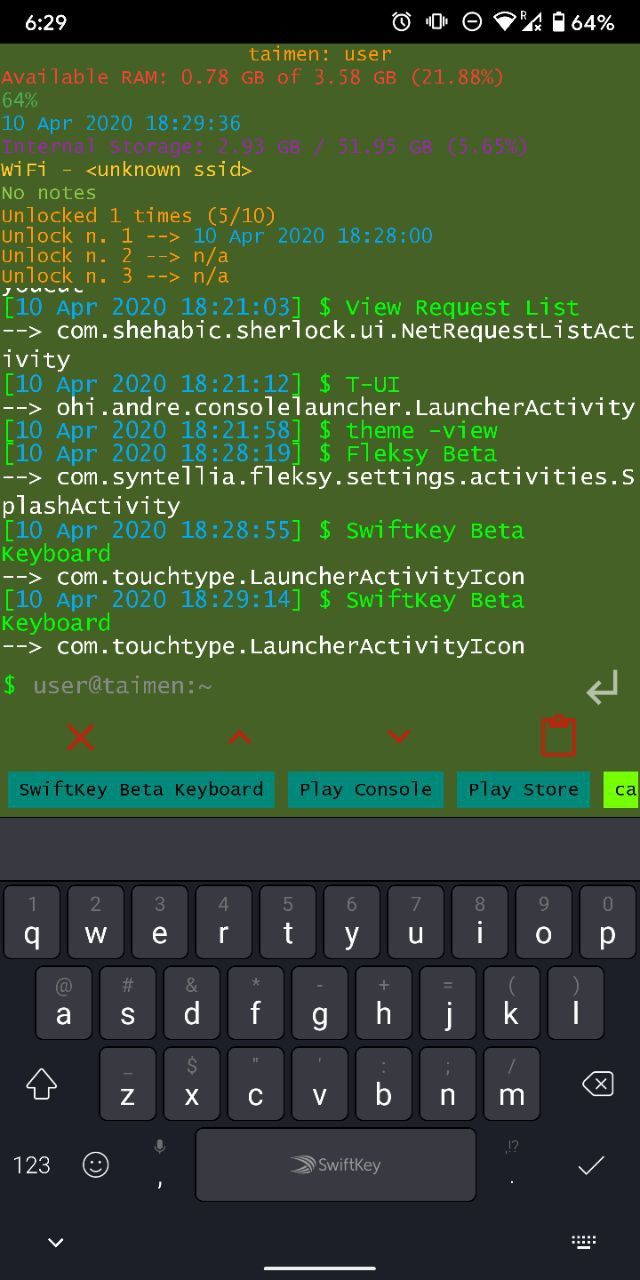Tap the keyboard shift key

[41, 1083]
